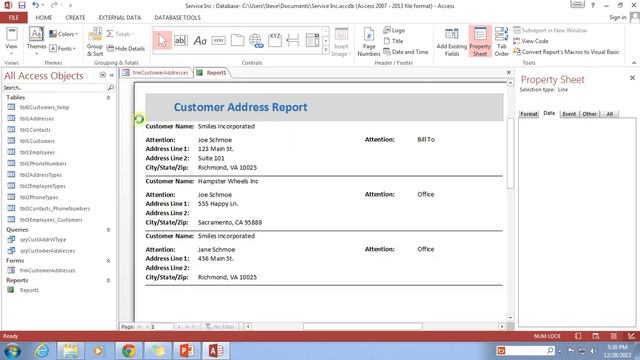
Task: Click Add Existing Fields
Action: pos(451,42)
